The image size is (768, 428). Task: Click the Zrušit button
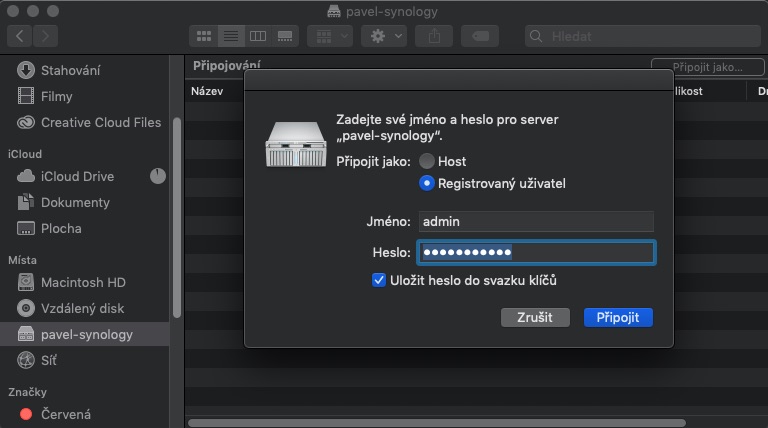[x=535, y=317]
